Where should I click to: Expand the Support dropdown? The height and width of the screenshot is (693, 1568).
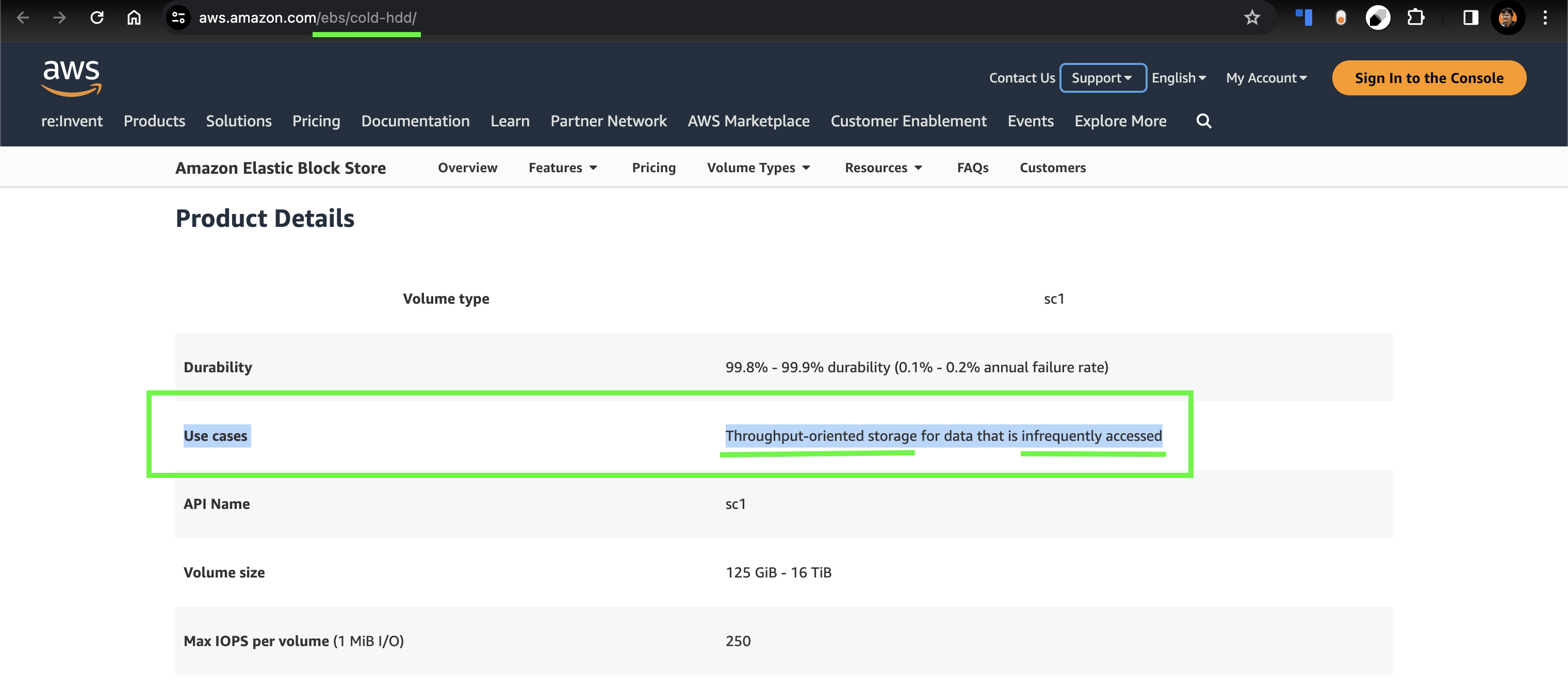pos(1102,78)
